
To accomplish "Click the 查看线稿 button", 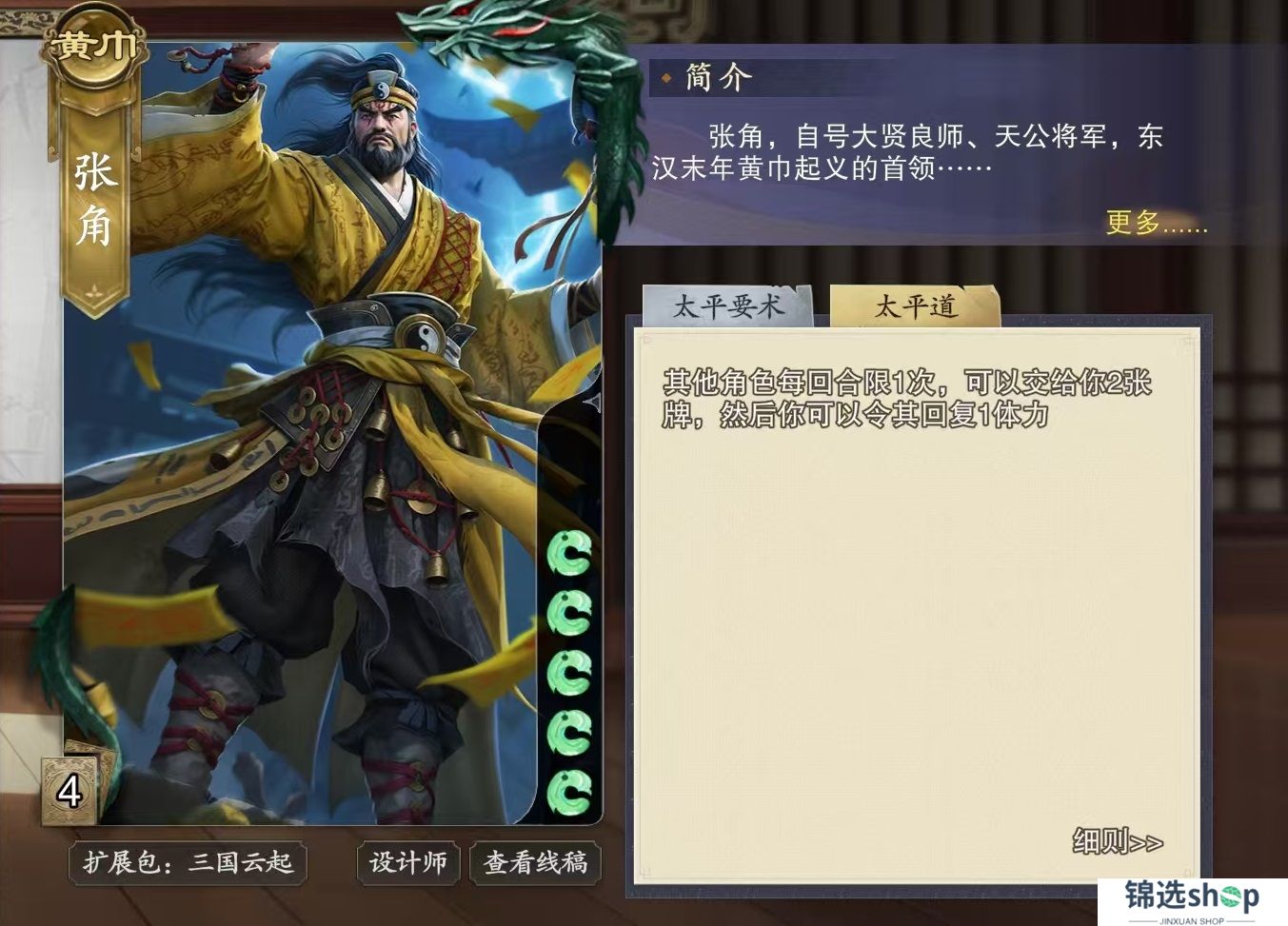I will coord(536,862).
